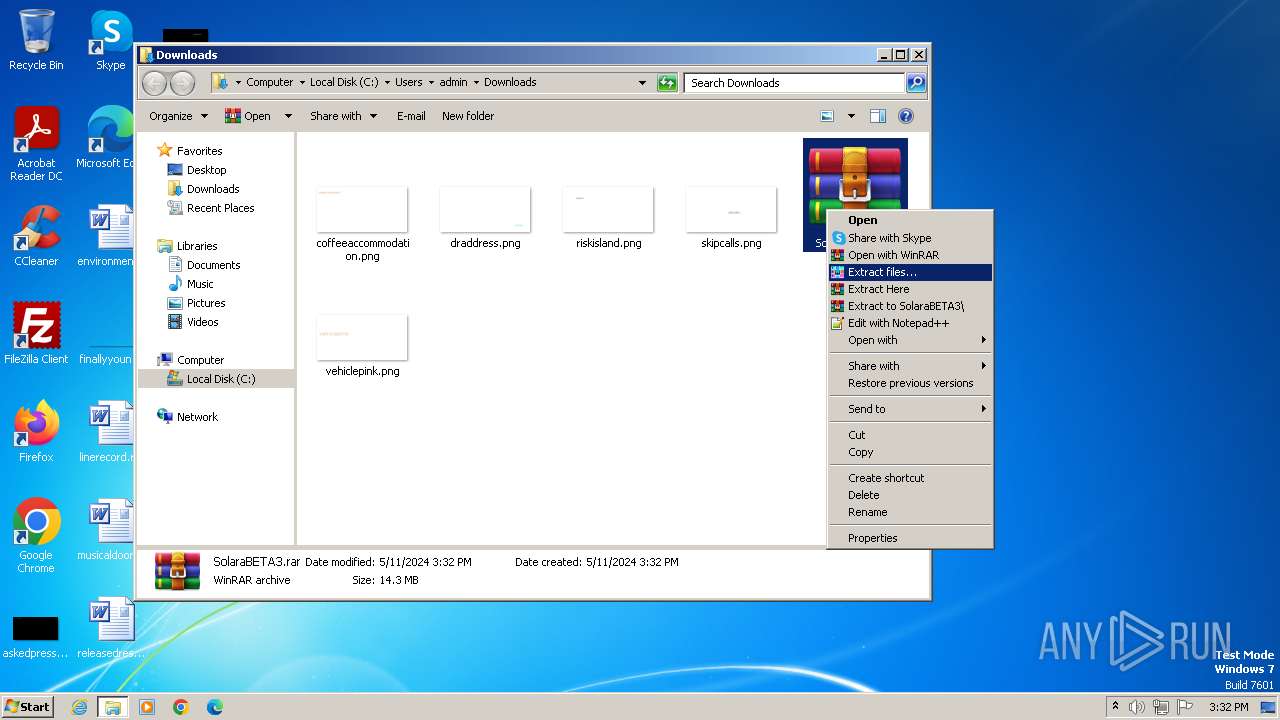The image size is (1280, 720).
Task: Click Acrobat Reader DC desktop icon
Action: click(36, 144)
